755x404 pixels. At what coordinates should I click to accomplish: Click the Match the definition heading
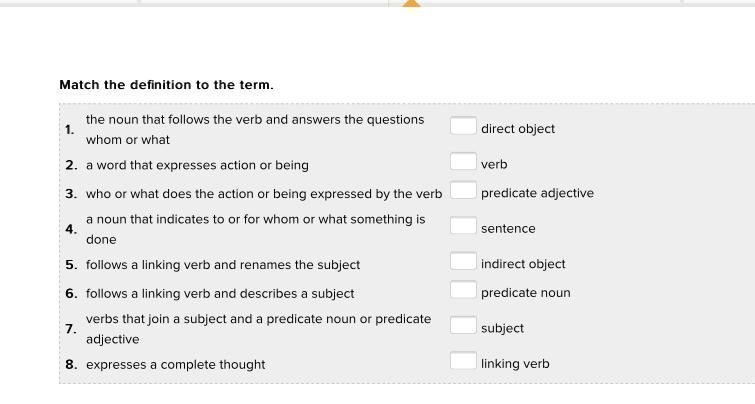tap(166, 85)
